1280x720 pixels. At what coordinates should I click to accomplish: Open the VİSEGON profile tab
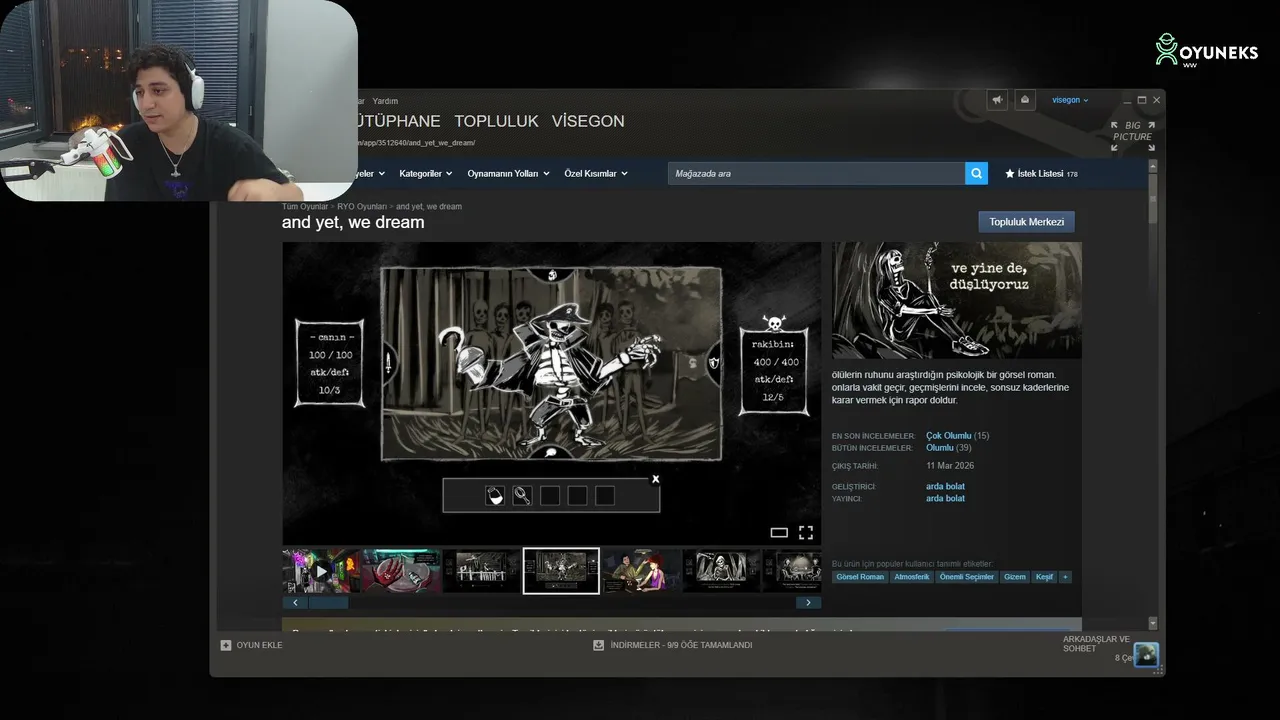(588, 121)
